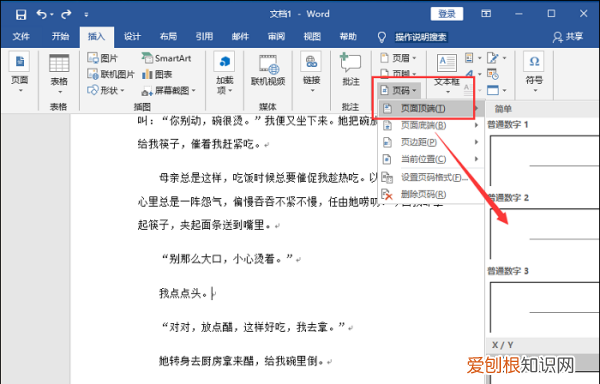
Task: Switch to the 帮助 tab
Action: pos(348,36)
